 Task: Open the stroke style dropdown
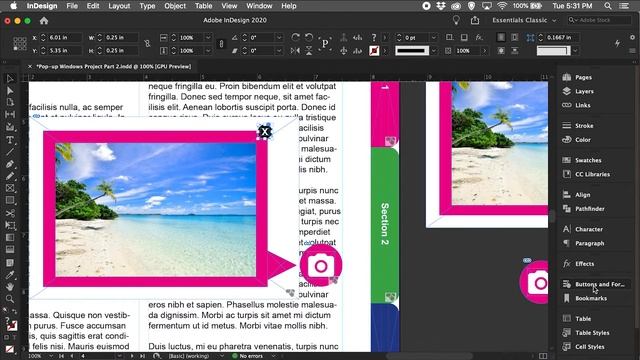pyautogui.click(x=434, y=51)
